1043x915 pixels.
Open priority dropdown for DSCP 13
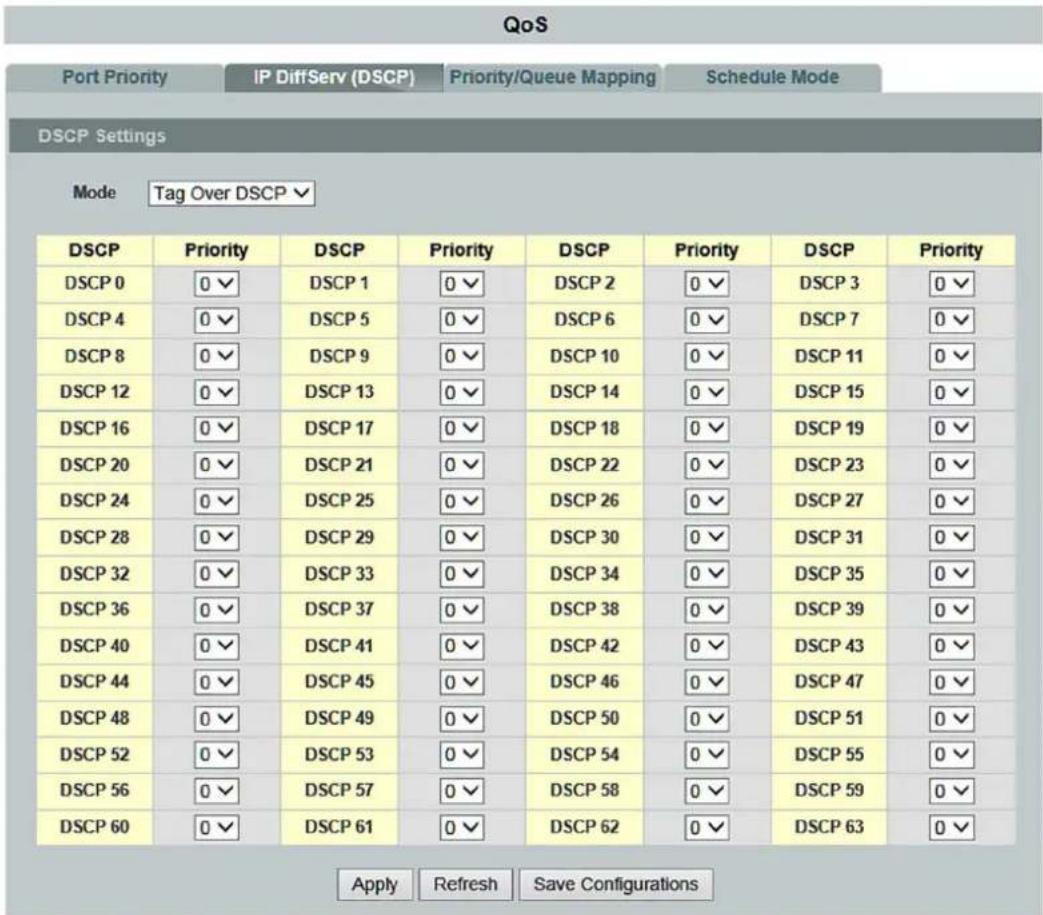(x=462, y=392)
